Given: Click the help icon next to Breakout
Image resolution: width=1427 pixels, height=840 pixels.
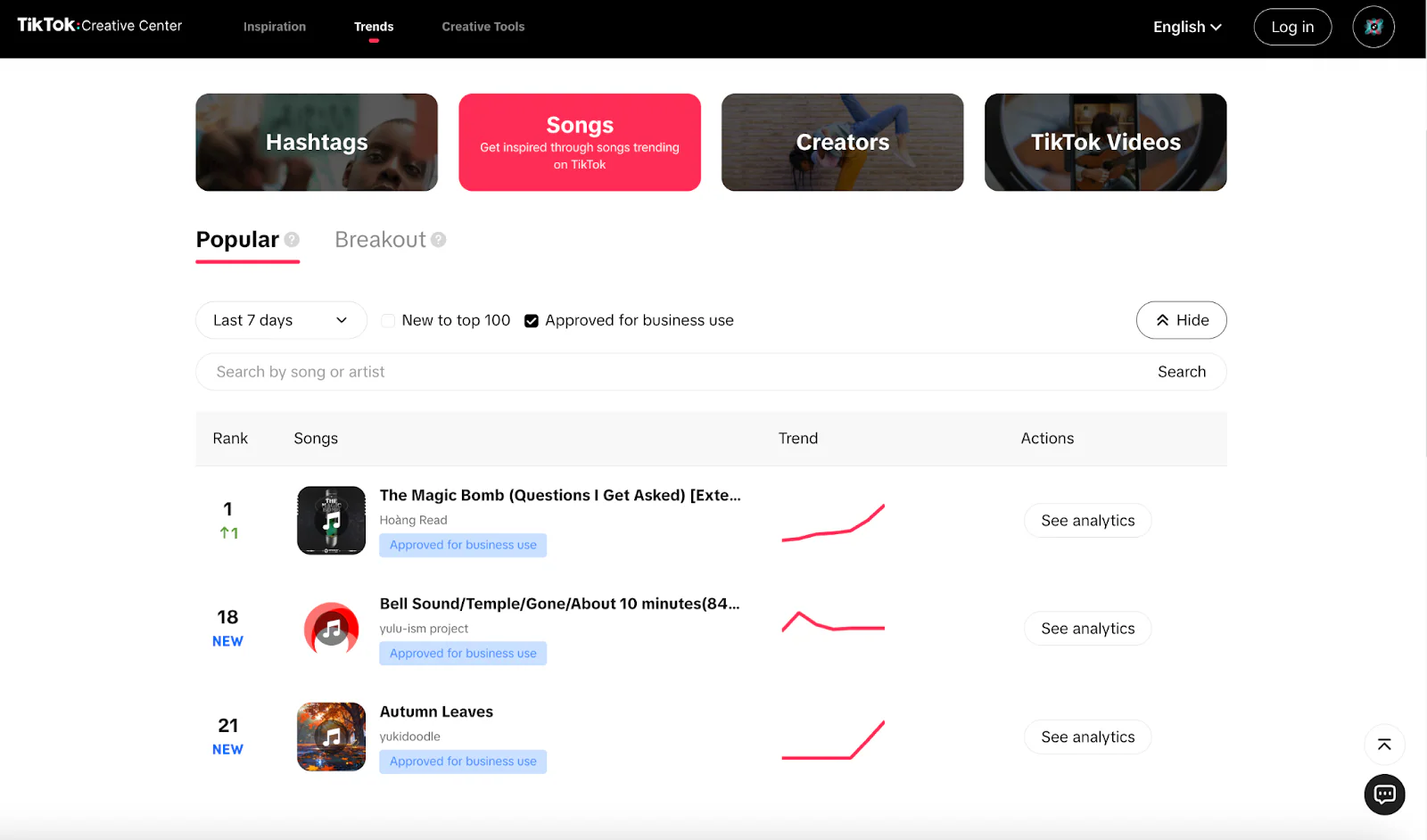Looking at the screenshot, I should (438, 240).
